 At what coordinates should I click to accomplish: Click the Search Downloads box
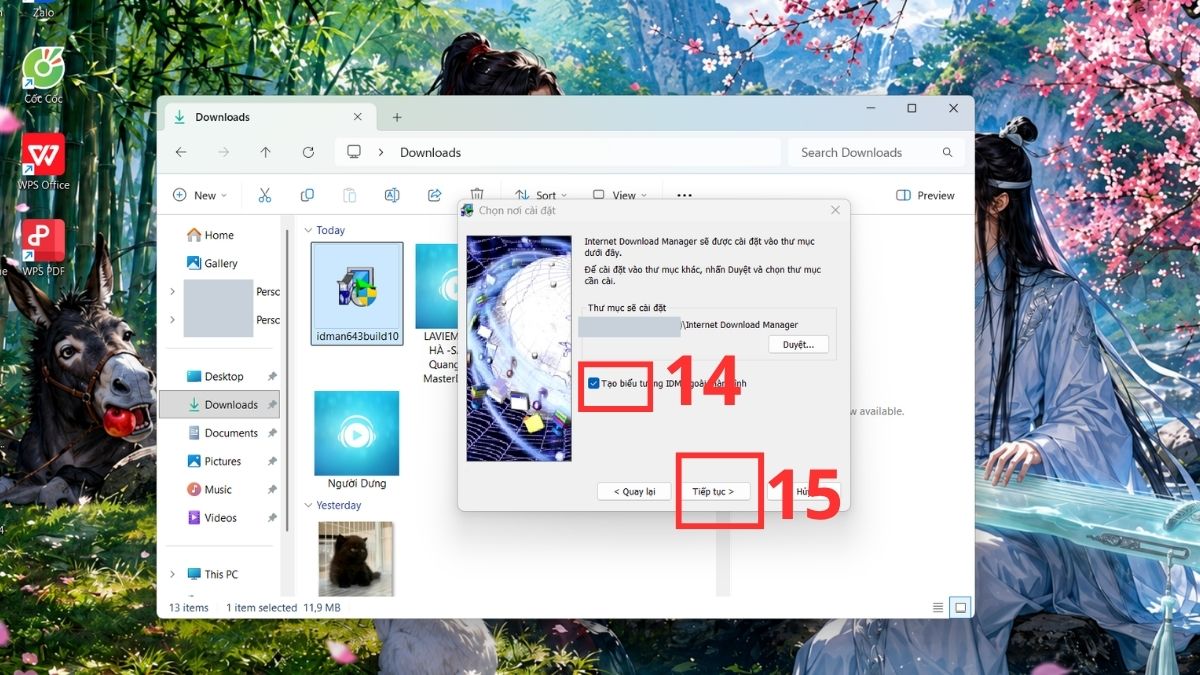(x=877, y=152)
